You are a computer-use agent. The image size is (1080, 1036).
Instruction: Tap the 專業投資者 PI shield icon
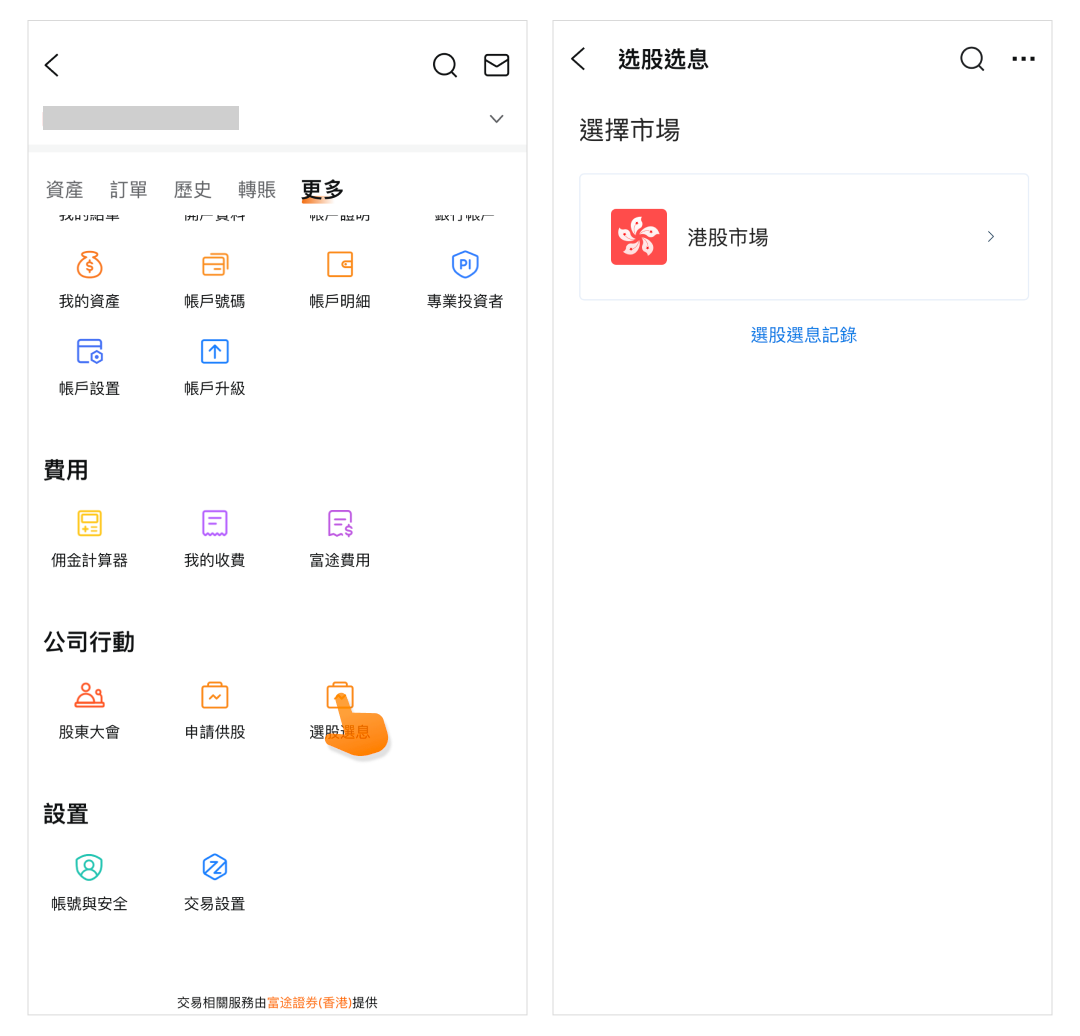(465, 265)
